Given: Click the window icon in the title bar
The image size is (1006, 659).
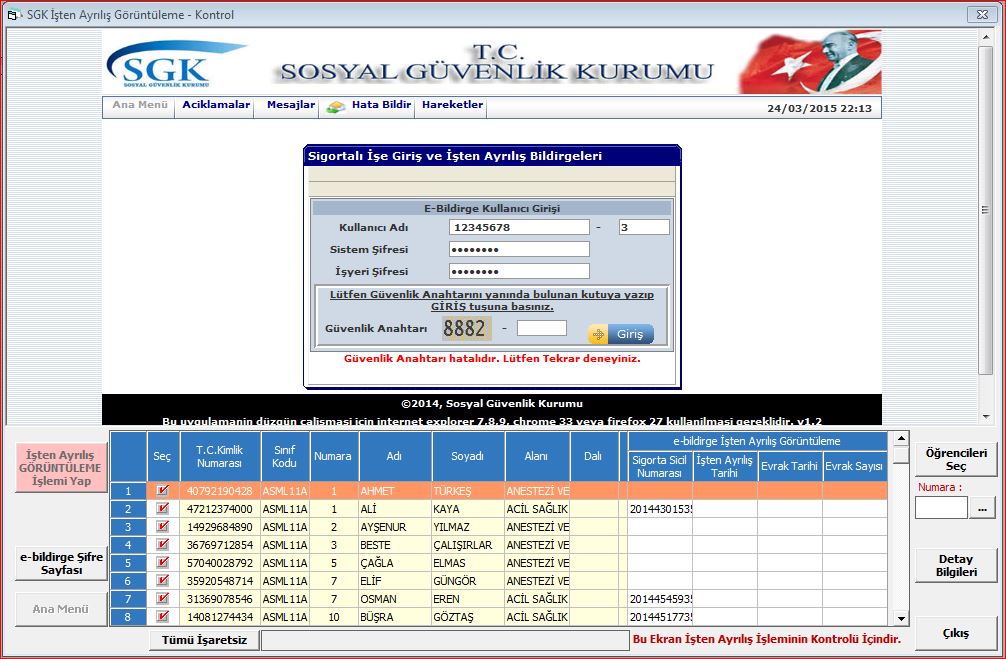Looking at the screenshot, I should 13,15.
